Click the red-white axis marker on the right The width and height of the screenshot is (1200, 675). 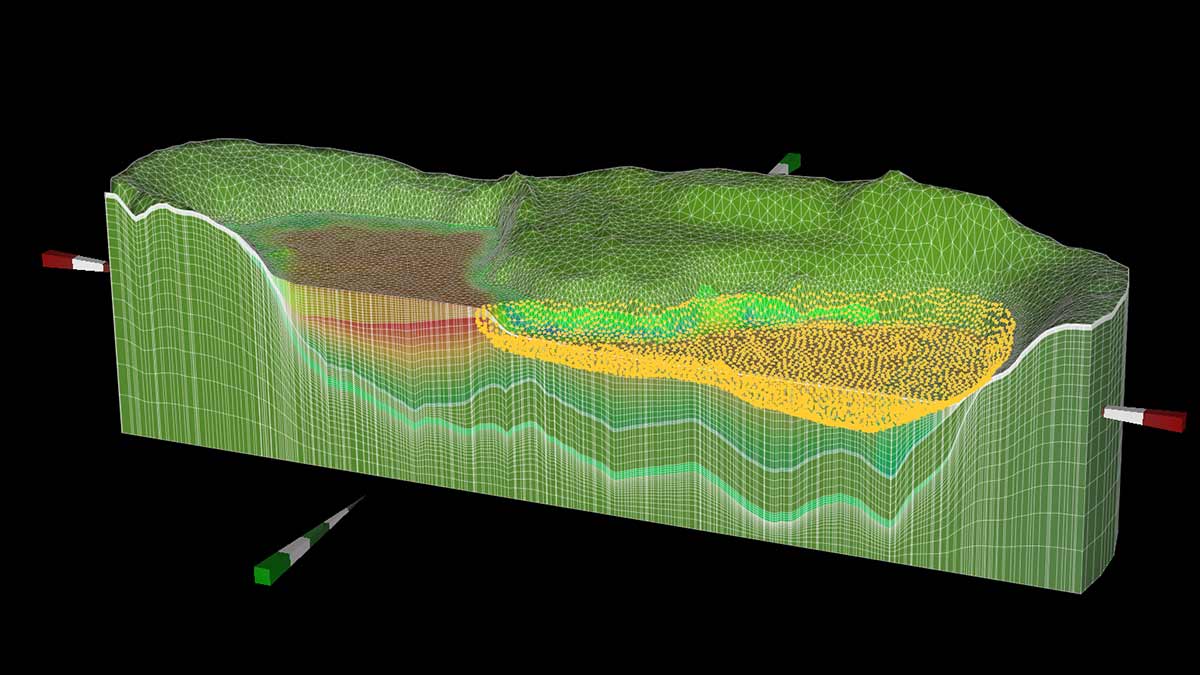pos(1145,418)
